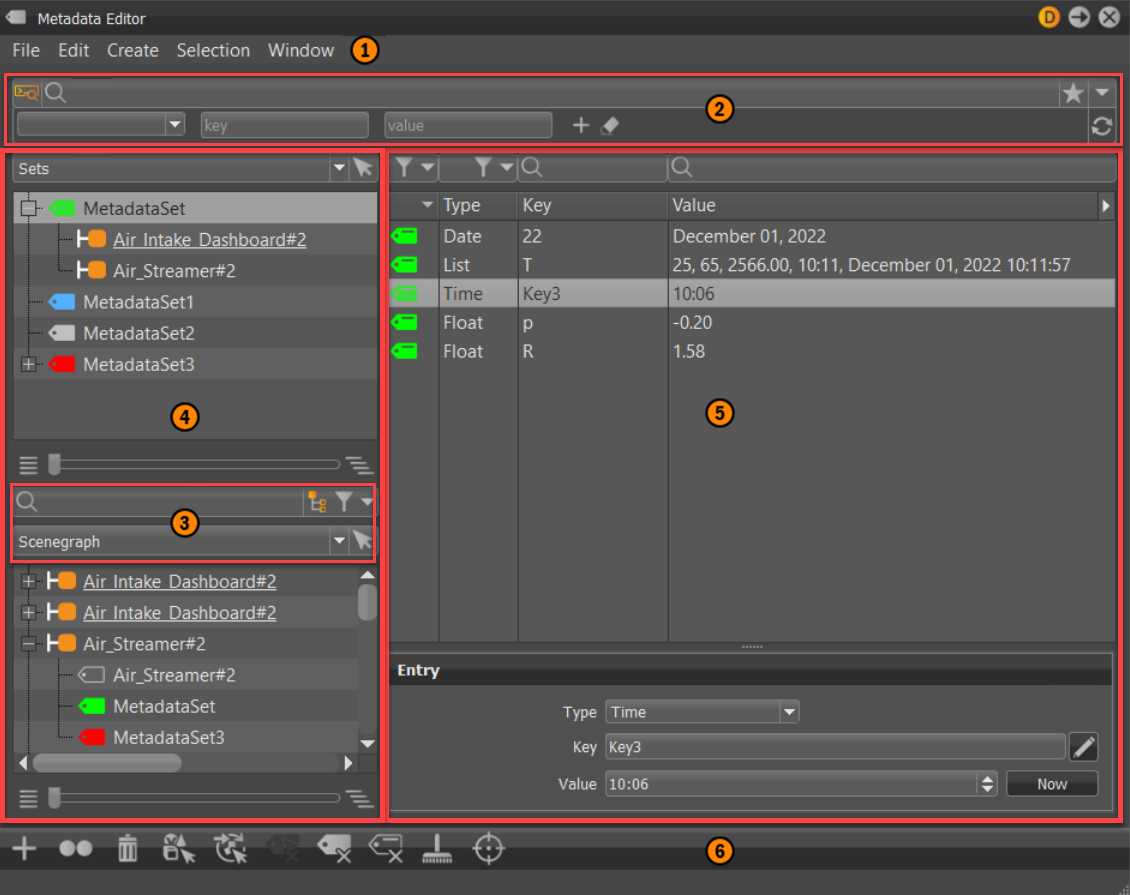Click the value input field in the search bar
Screen dimensions: 1130x895
point(468,125)
